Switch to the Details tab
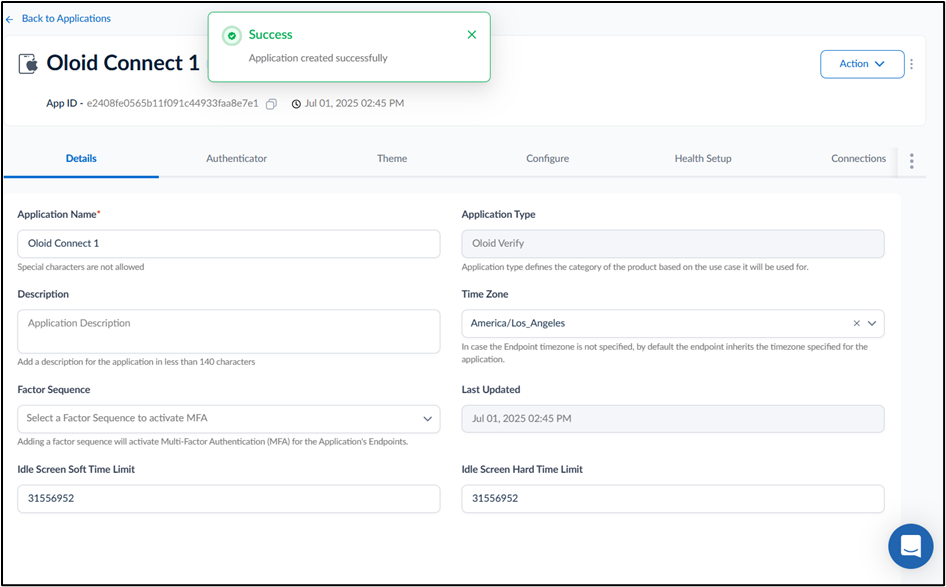 pos(81,159)
